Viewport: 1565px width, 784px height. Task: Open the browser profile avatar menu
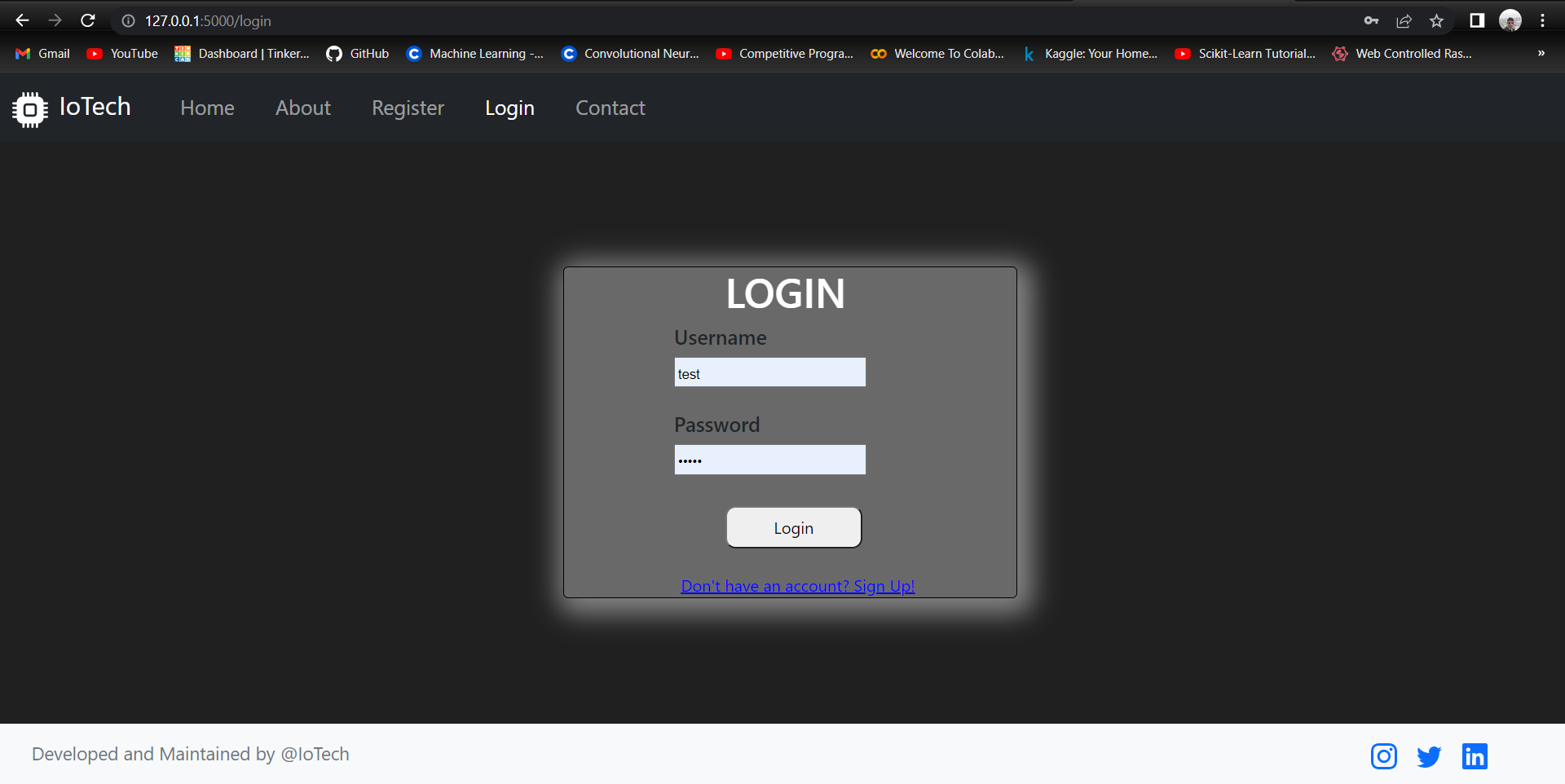coord(1510,20)
